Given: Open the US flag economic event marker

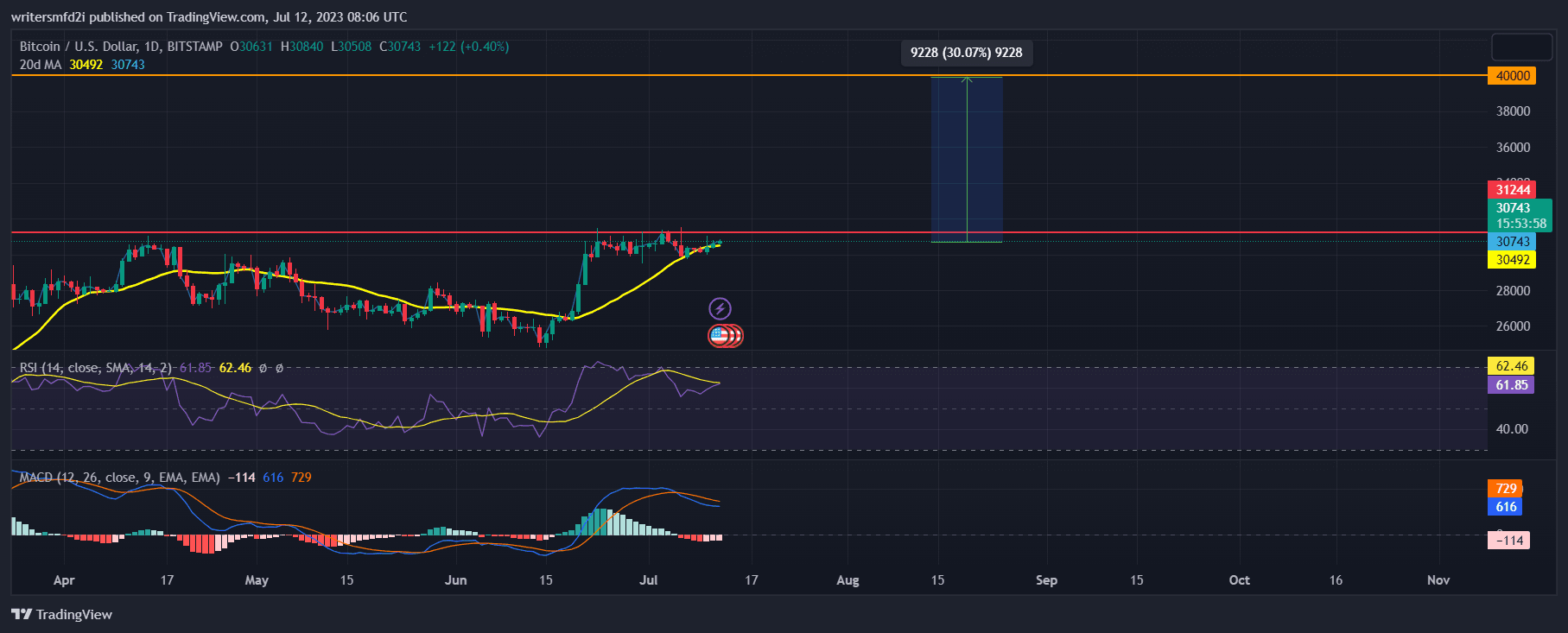Looking at the screenshot, I should point(720,335).
